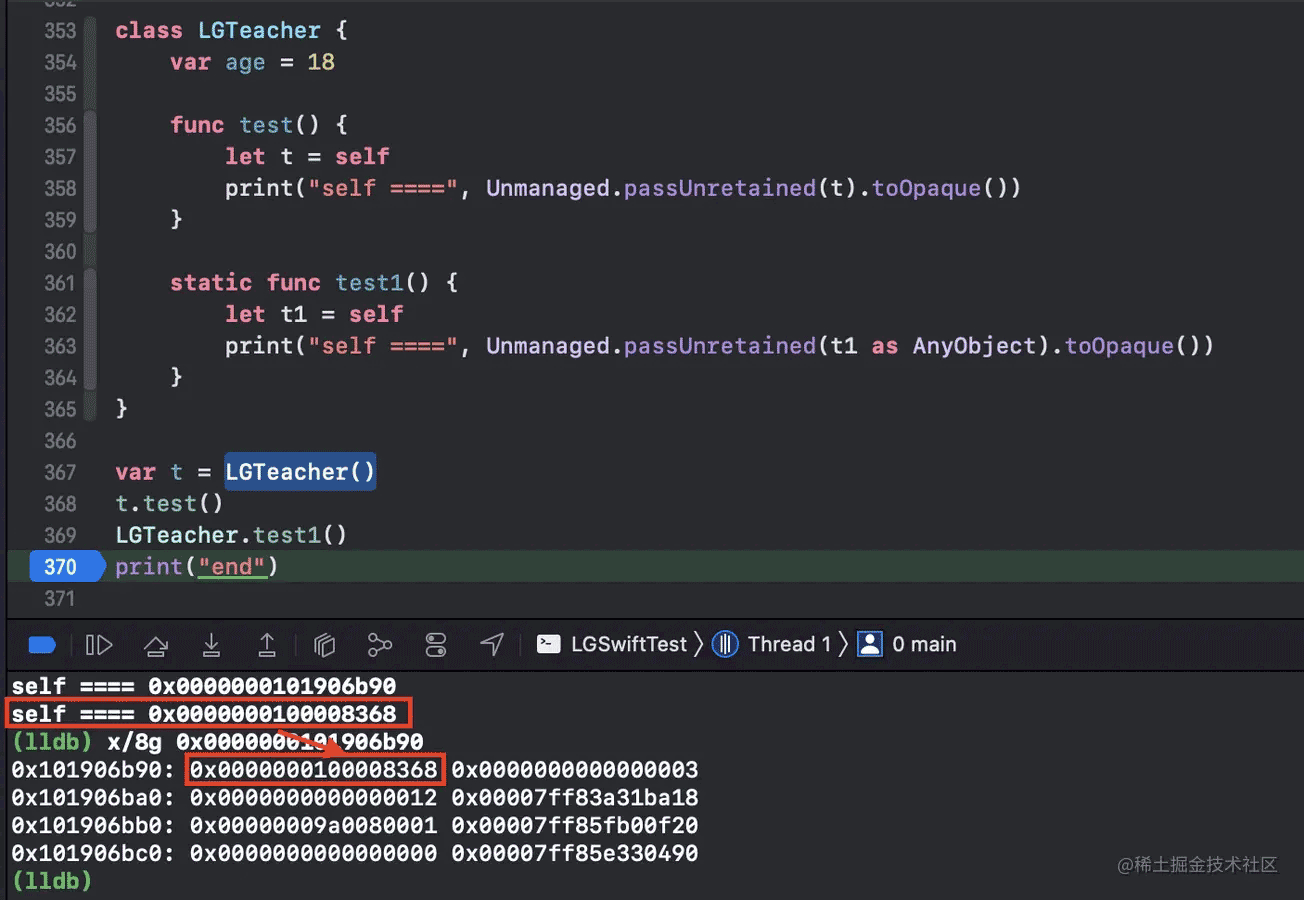This screenshot has height=900, width=1304.
Task: Deactivate breakpoints with the blue breakpoint icon
Action: coord(42,645)
